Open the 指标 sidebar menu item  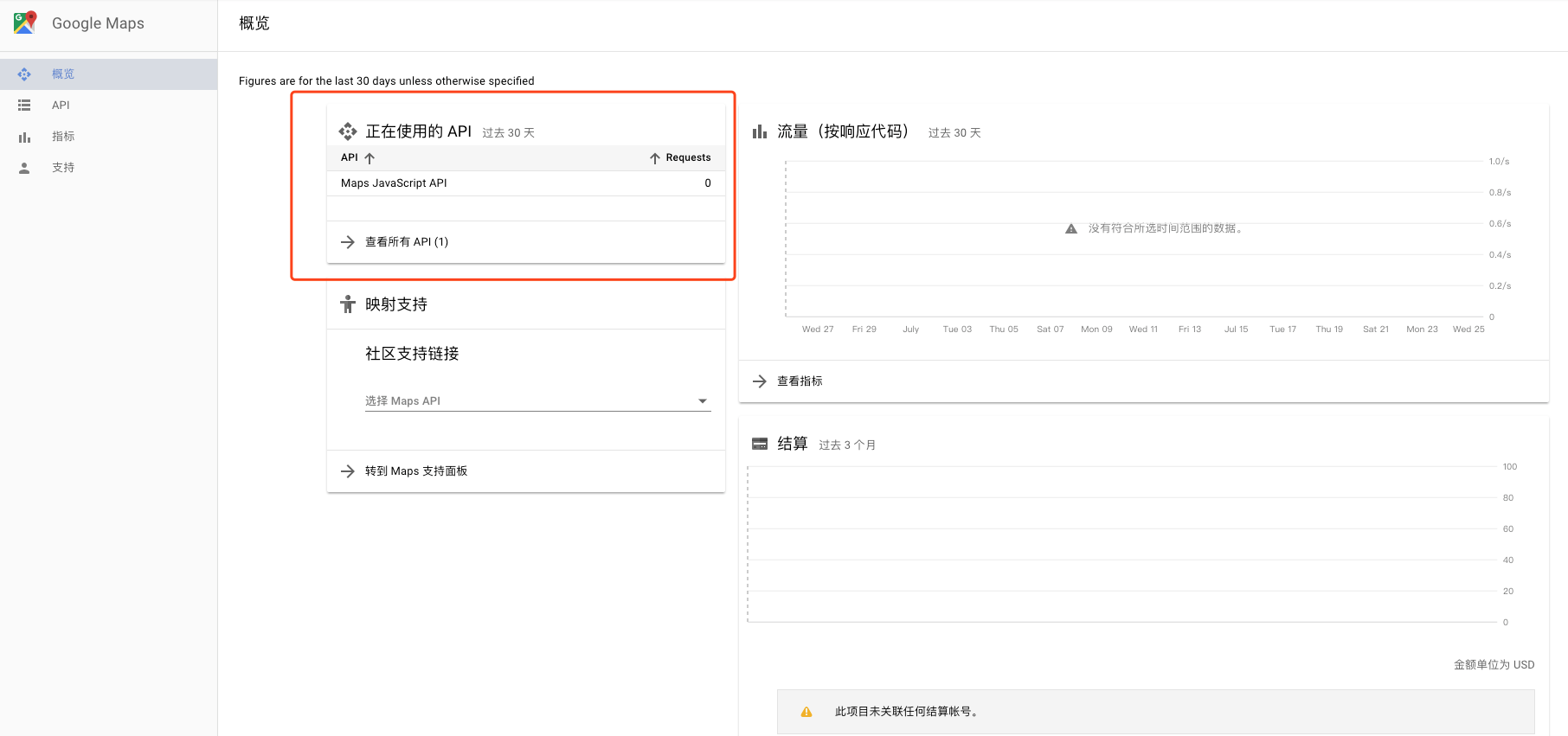[x=108, y=137]
